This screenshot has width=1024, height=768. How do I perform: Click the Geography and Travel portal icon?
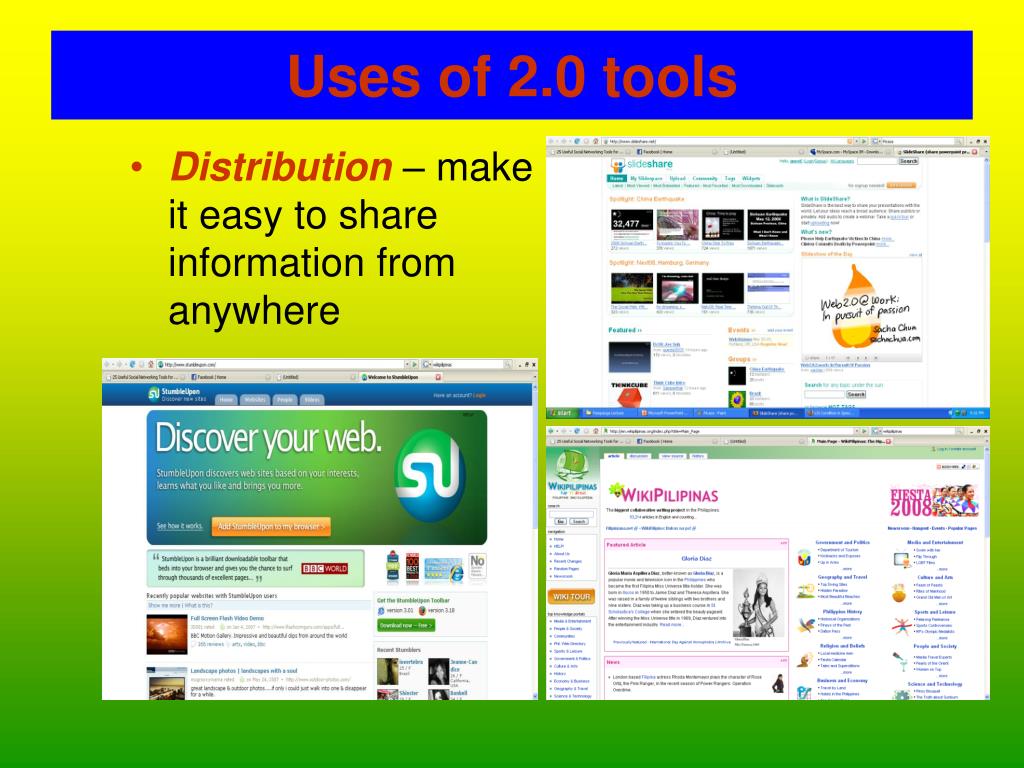pyautogui.click(x=805, y=591)
